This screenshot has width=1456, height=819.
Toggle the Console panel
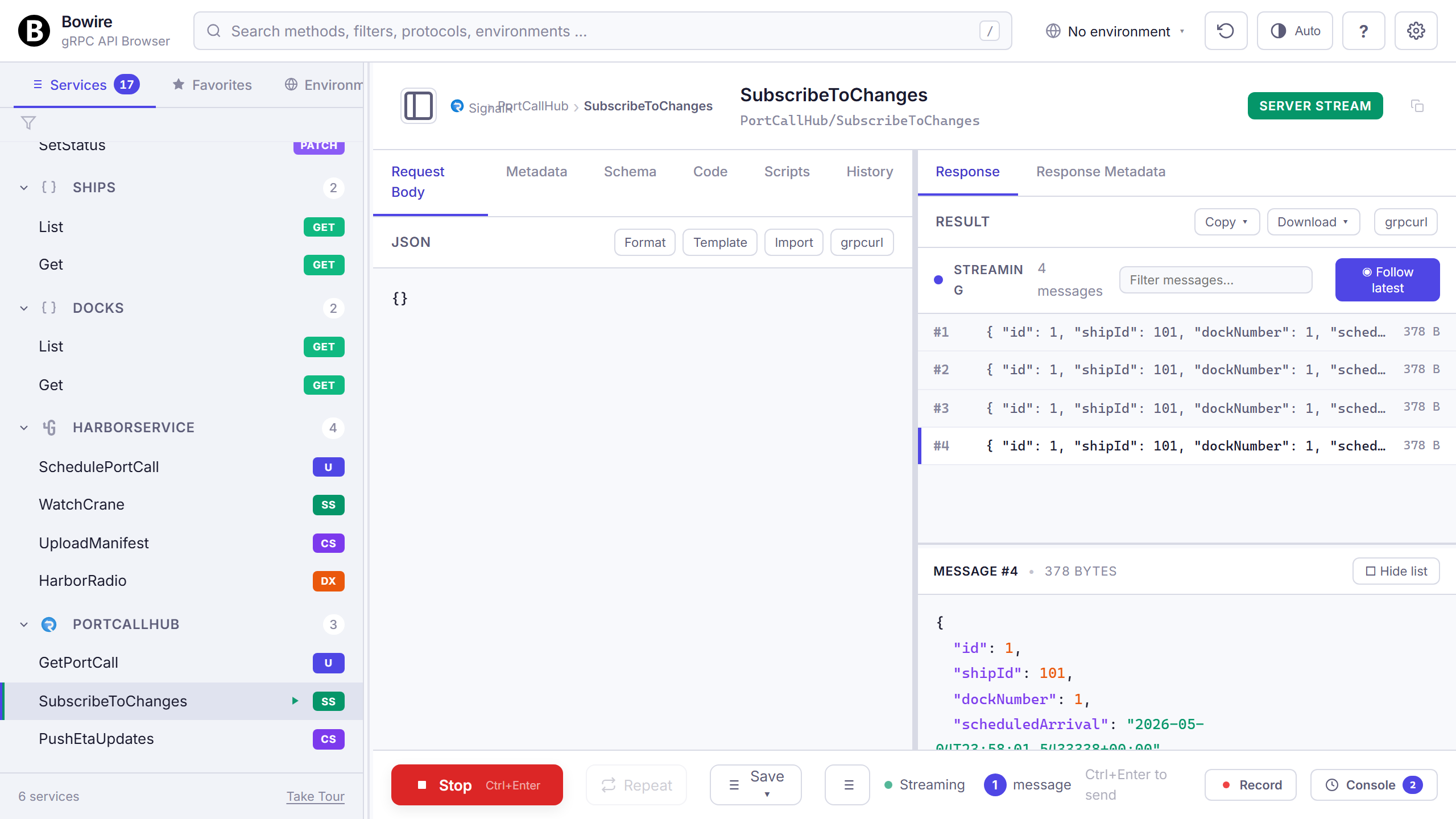[x=1374, y=785]
